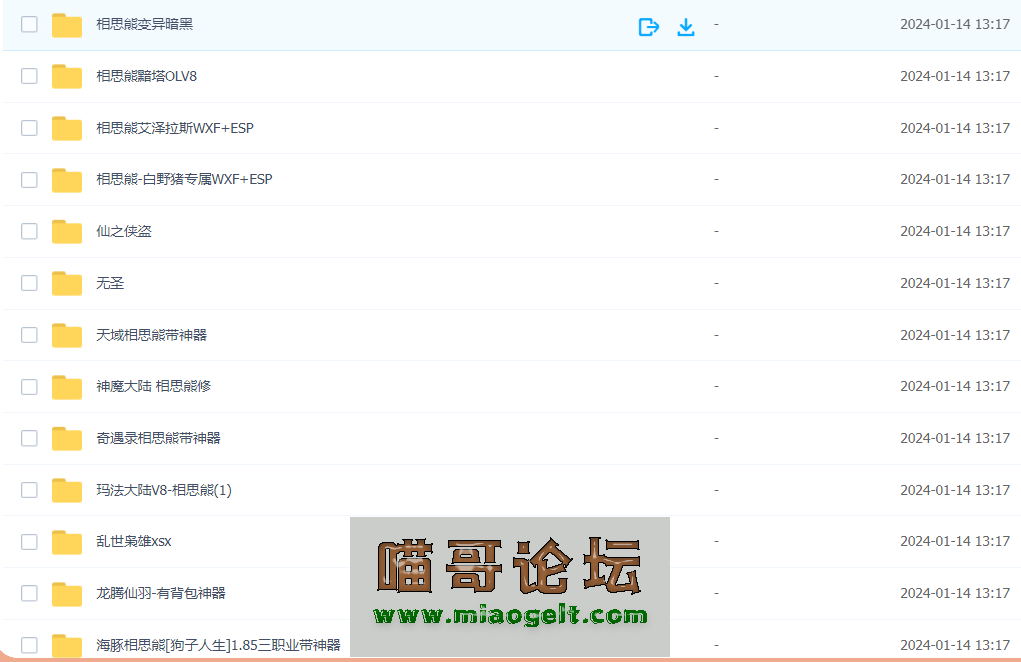Viewport: 1021px width, 662px height.
Task: Click the folder icon for 相思熊黯塔OLV8
Action: (67, 77)
